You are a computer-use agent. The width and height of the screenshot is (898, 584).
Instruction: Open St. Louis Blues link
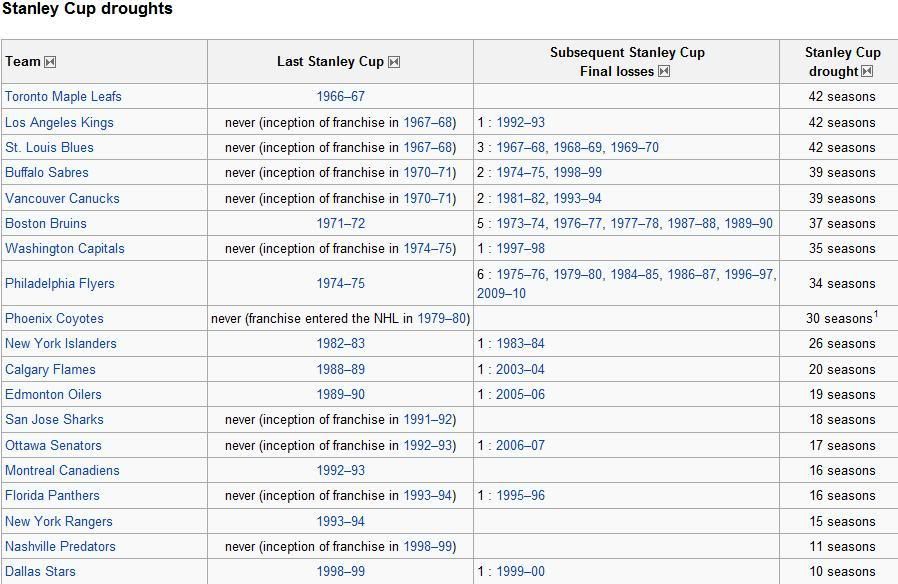[49, 147]
